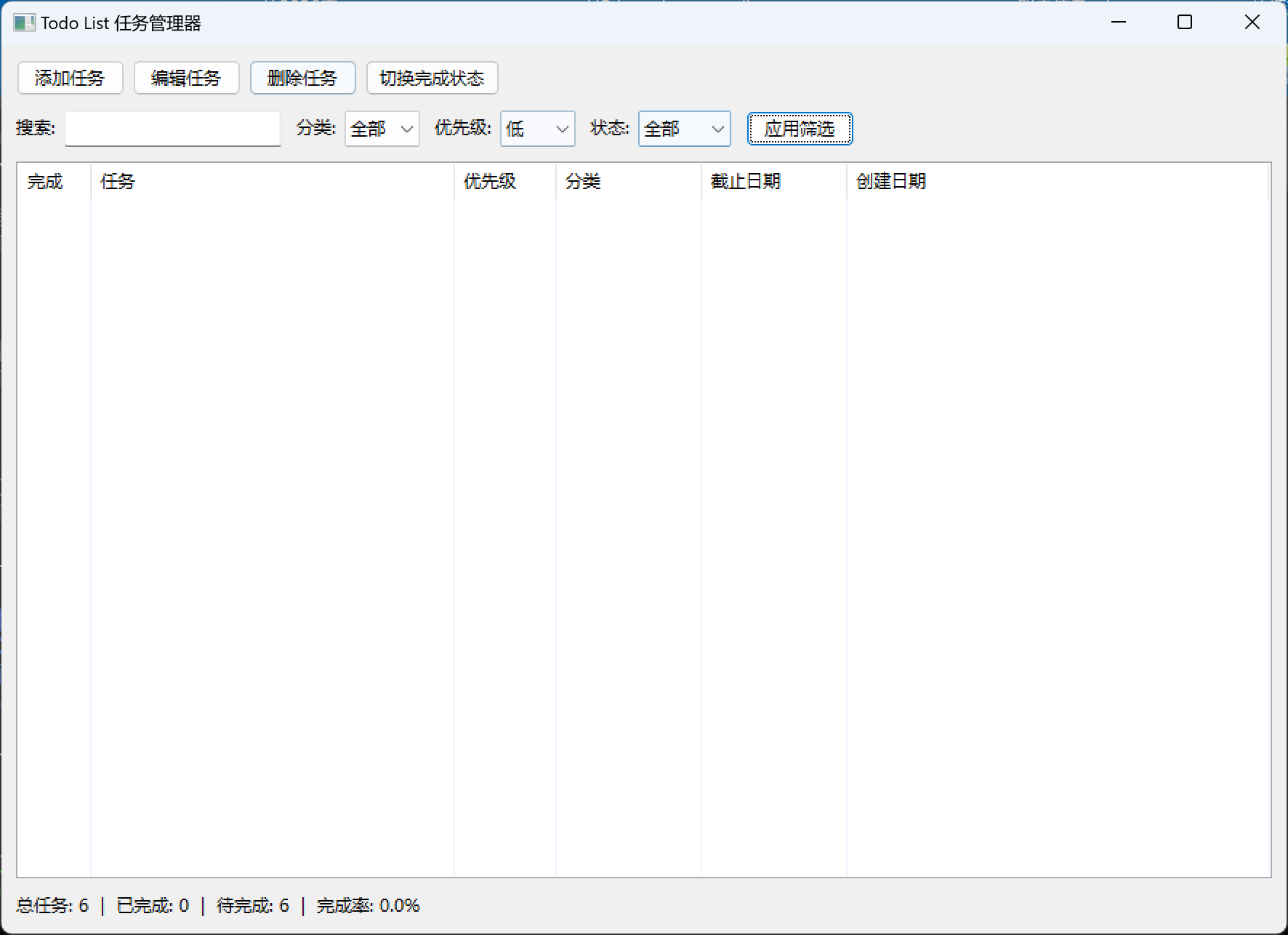Open the 状态 status dropdown
Image resolution: width=1288 pixels, height=935 pixels.
click(x=683, y=128)
